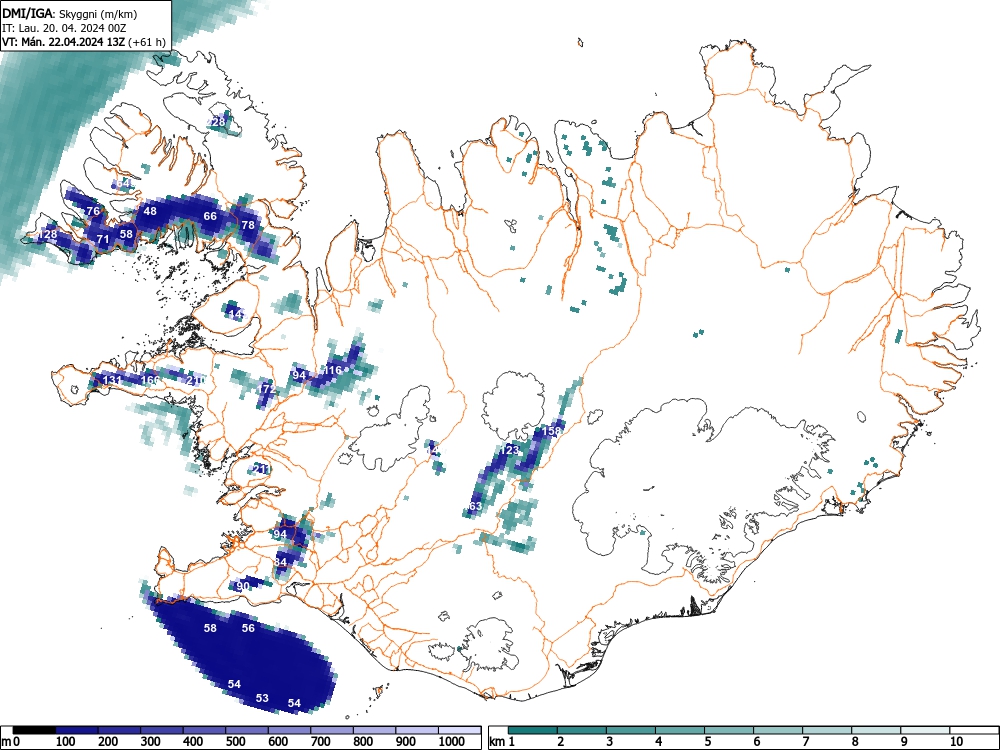This screenshot has width=1000, height=750.
Task: Click the 64 visibility value label
Action: point(123,184)
